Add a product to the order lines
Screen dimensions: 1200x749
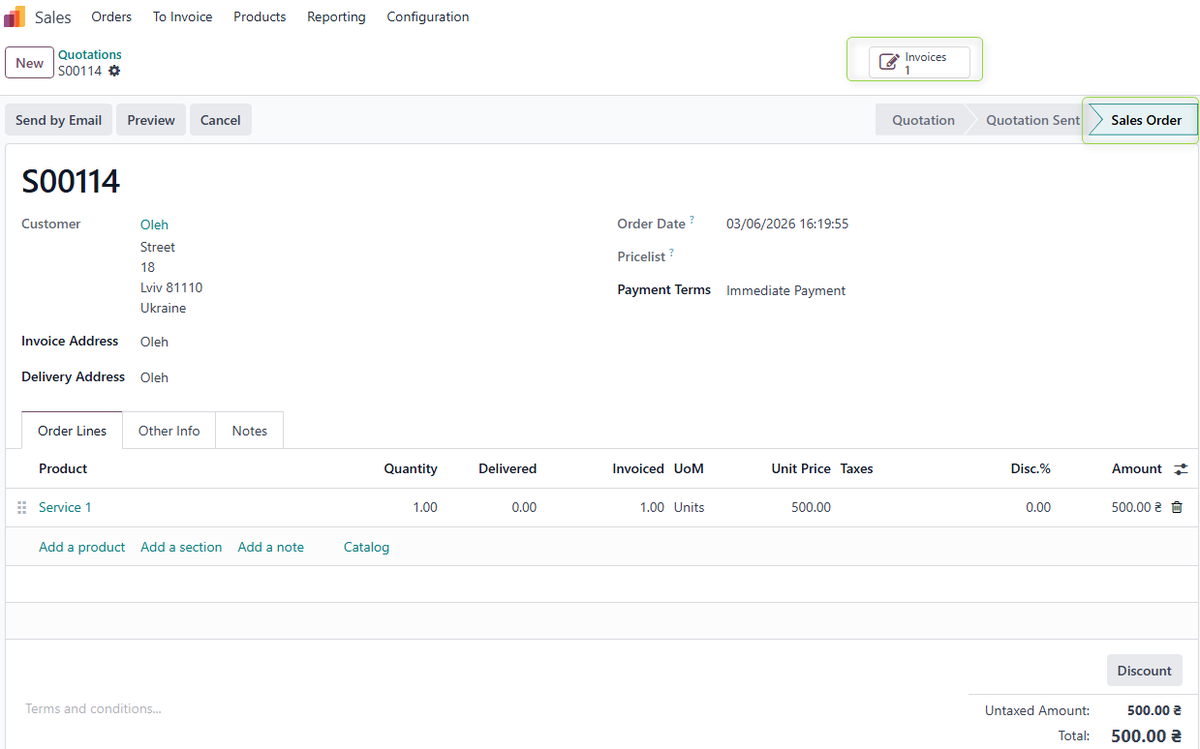coord(81,547)
